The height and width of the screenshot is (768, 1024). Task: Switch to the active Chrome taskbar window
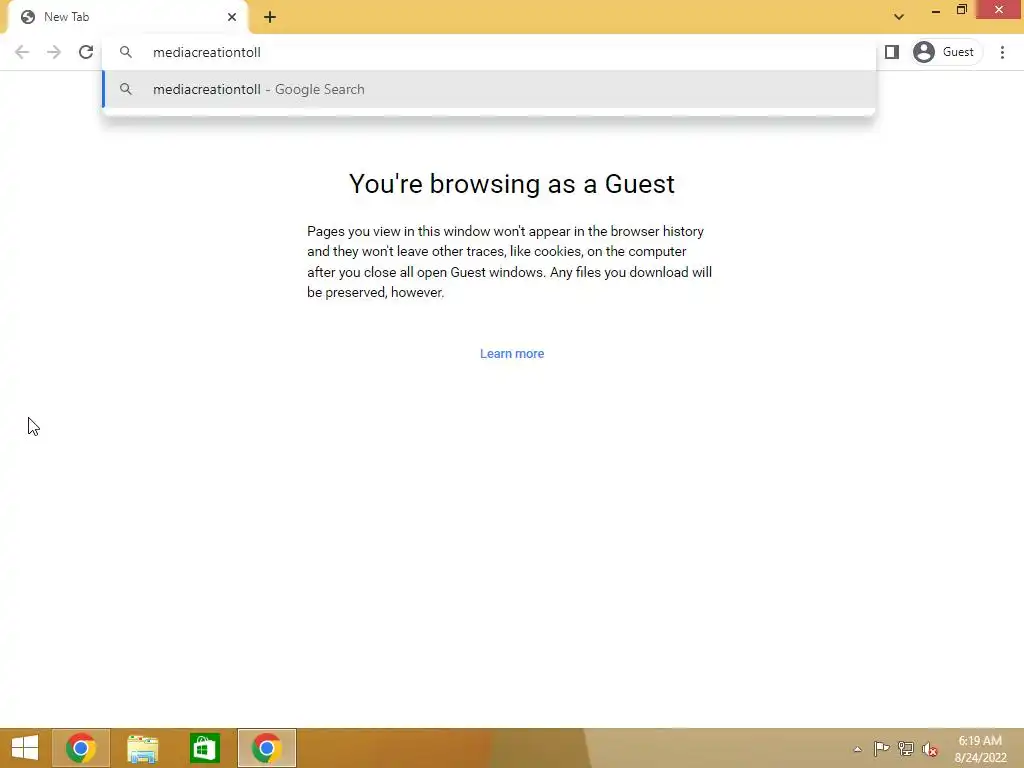point(266,748)
